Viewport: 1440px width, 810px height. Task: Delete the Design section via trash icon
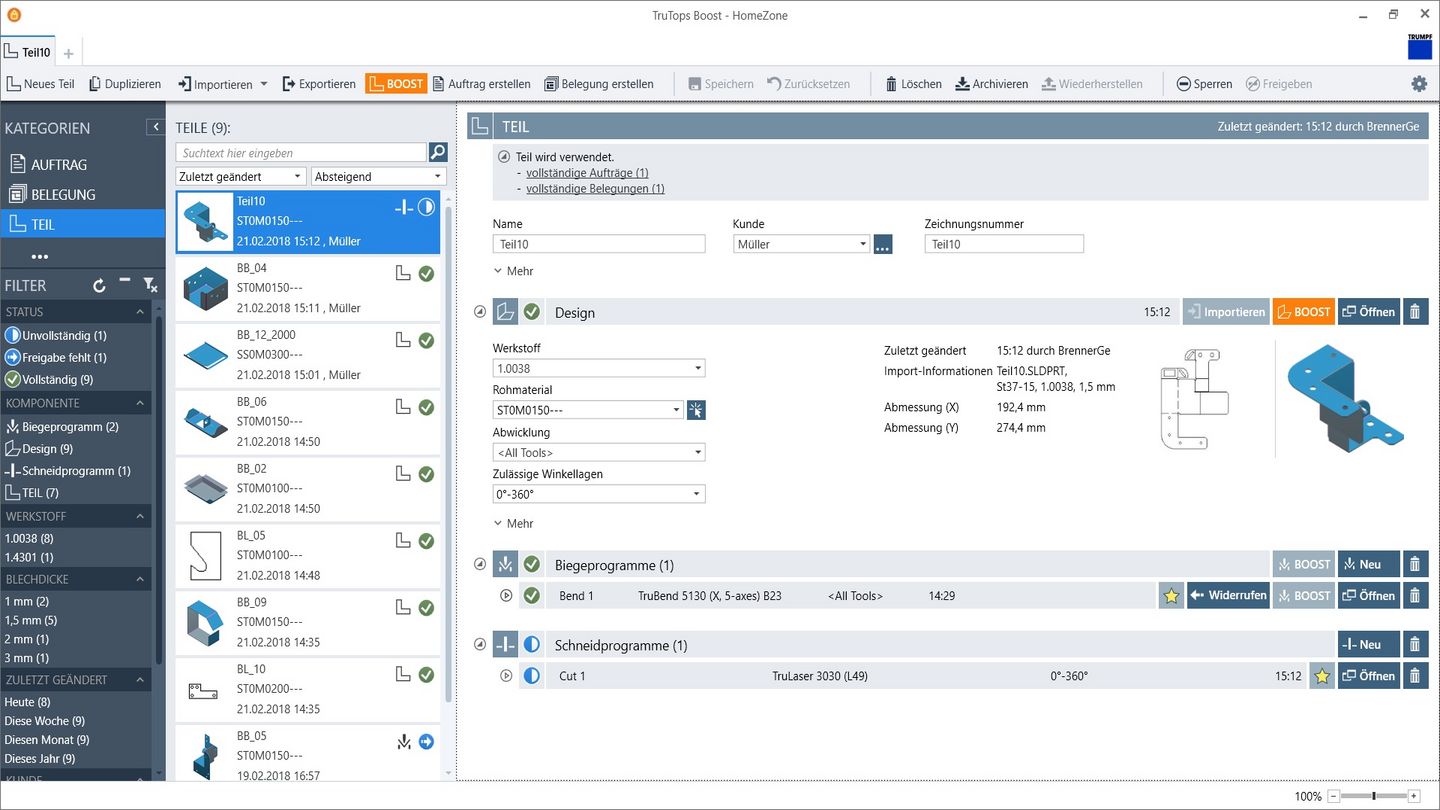(1414, 312)
